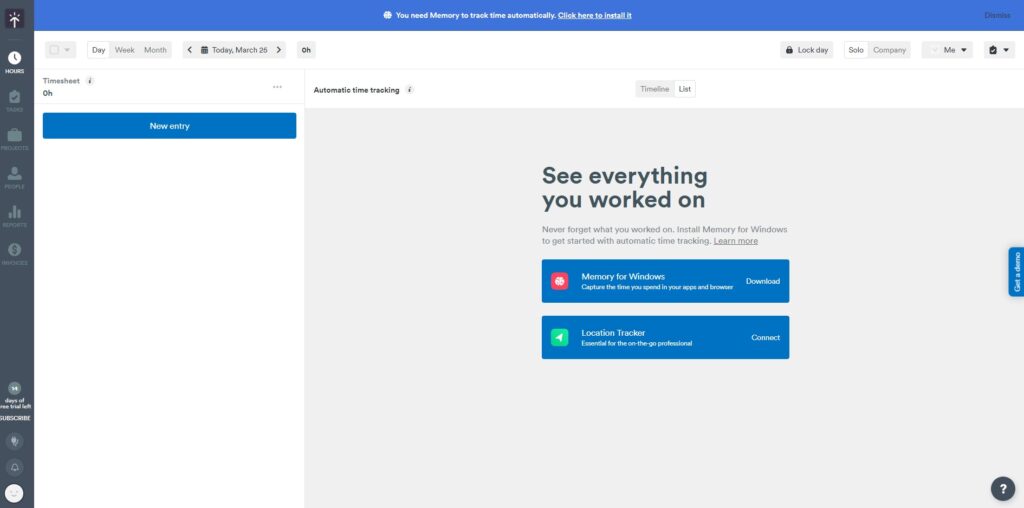Open the Timesheet three-dots menu
Image resolution: width=1024 pixels, height=508 pixels.
(278, 87)
